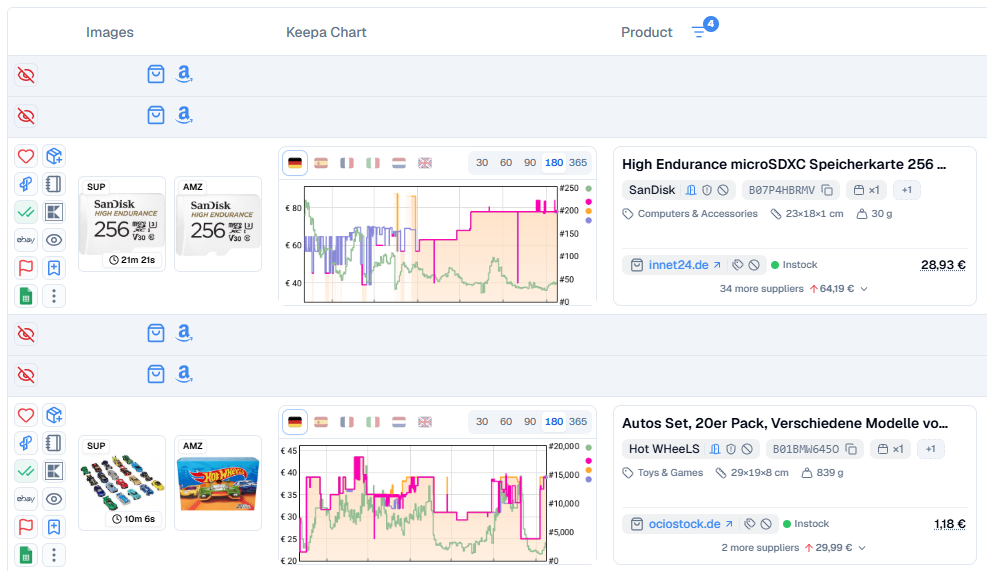
Task: Select the Italy flag on the Hot Wheels chart
Action: [373, 422]
